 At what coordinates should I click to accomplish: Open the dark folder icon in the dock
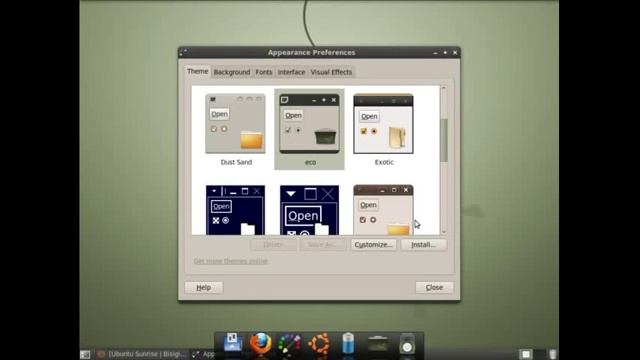point(378,344)
